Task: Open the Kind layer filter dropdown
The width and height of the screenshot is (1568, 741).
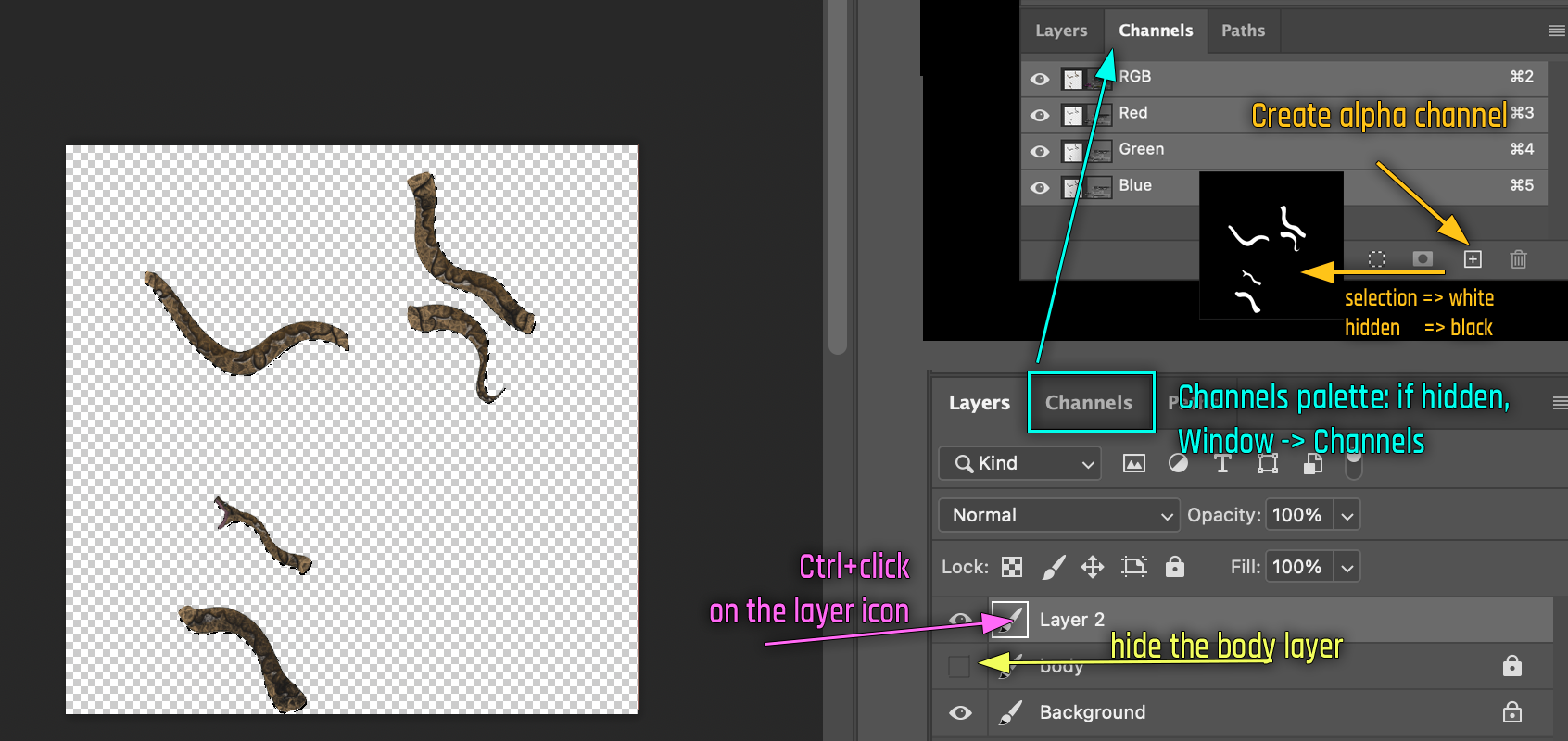Action: coord(1019,463)
